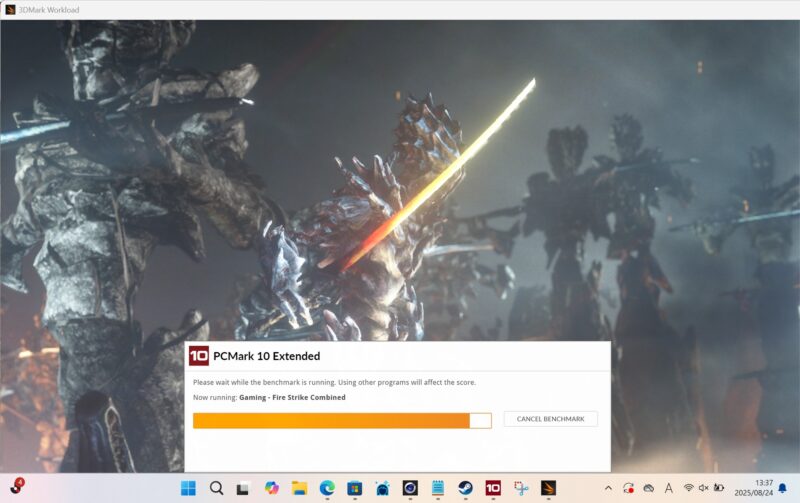Viewport: 800px width, 503px height.
Task: Open Notepad from the taskbar
Action: point(438,488)
